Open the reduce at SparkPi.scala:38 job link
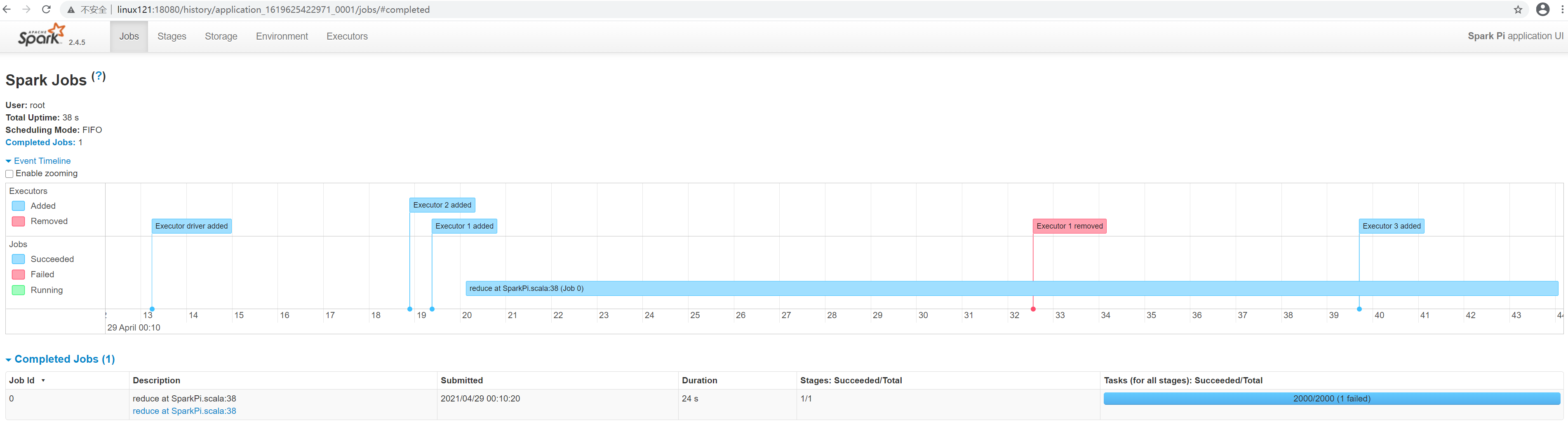This screenshot has height=425, width=1568. pyautogui.click(x=184, y=411)
